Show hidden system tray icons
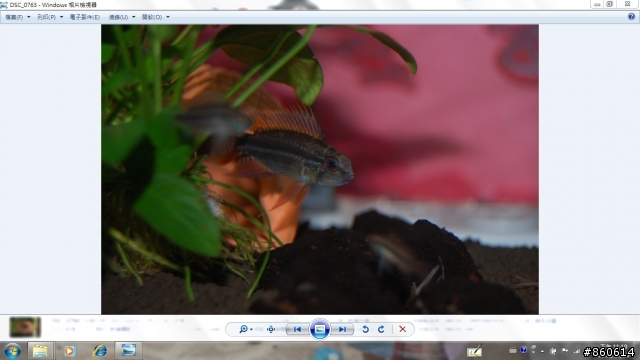 click(542, 351)
